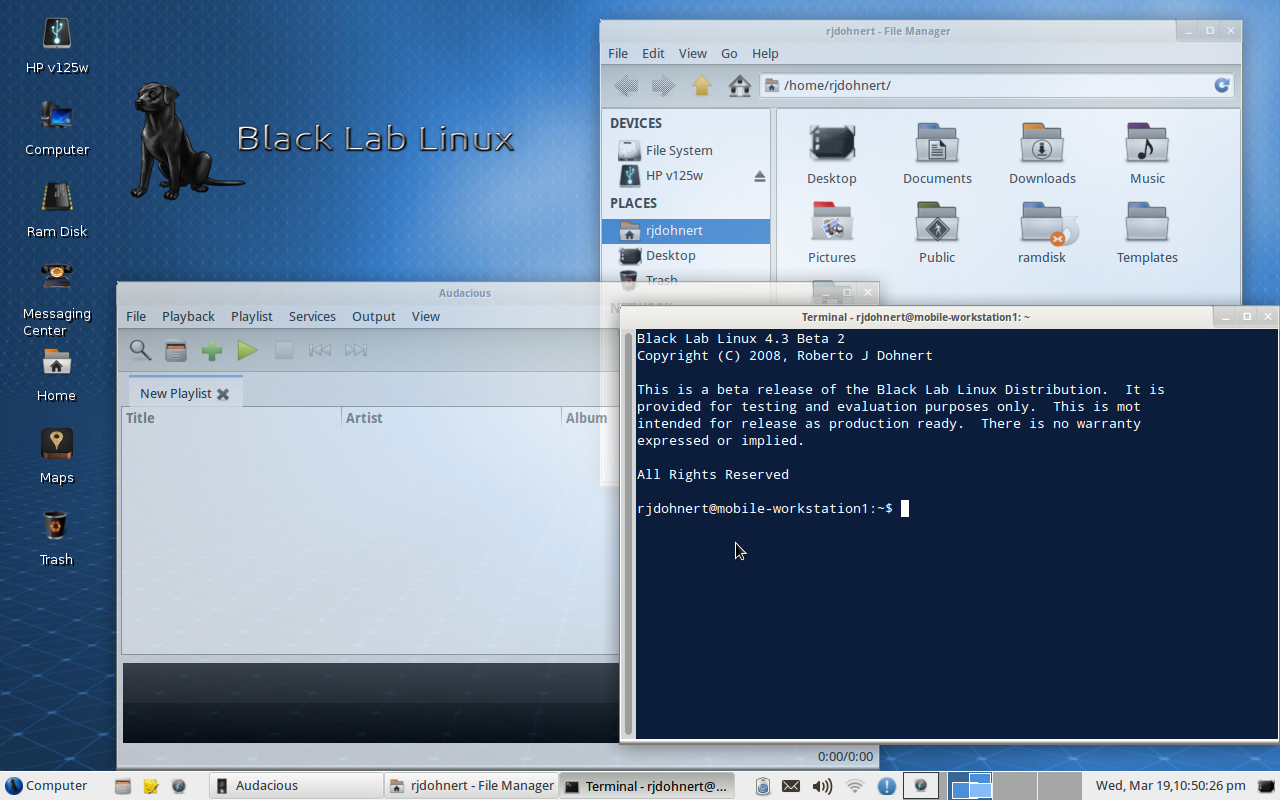Start playback with Audacious play button
Viewport: 1280px width, 800px height.
(x=248, y=351)
